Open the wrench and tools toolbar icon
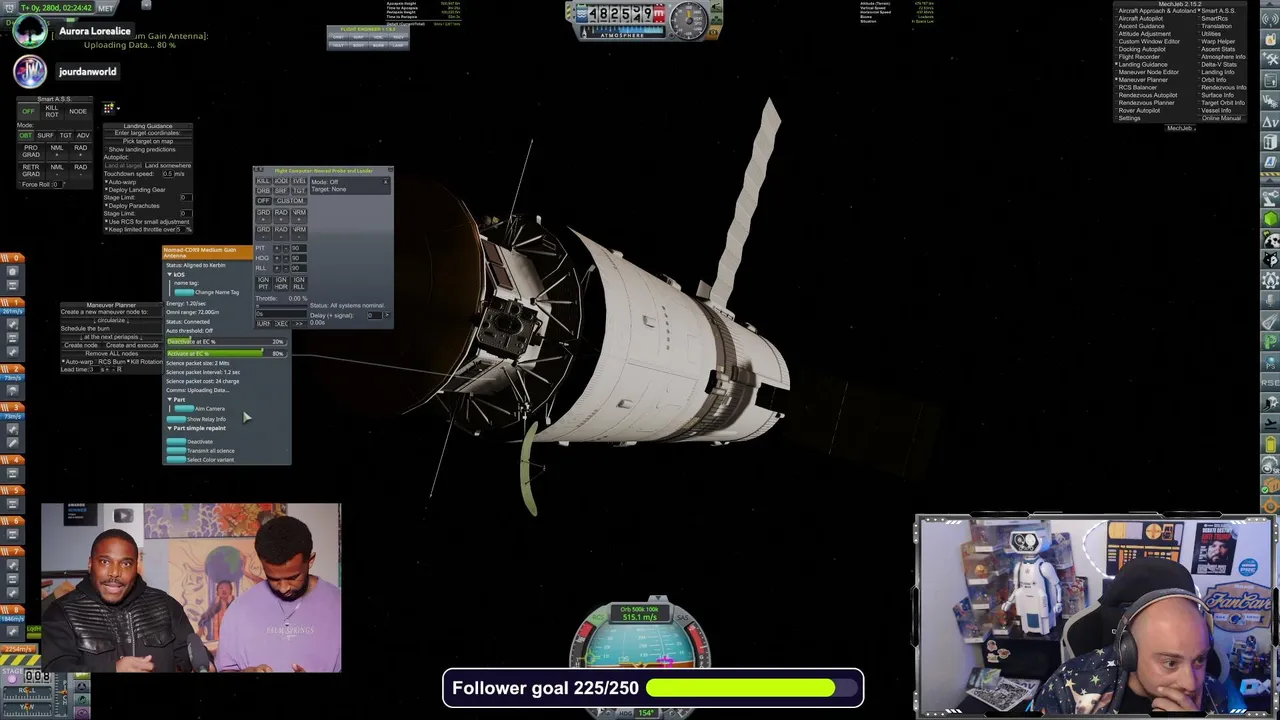 1270,60
